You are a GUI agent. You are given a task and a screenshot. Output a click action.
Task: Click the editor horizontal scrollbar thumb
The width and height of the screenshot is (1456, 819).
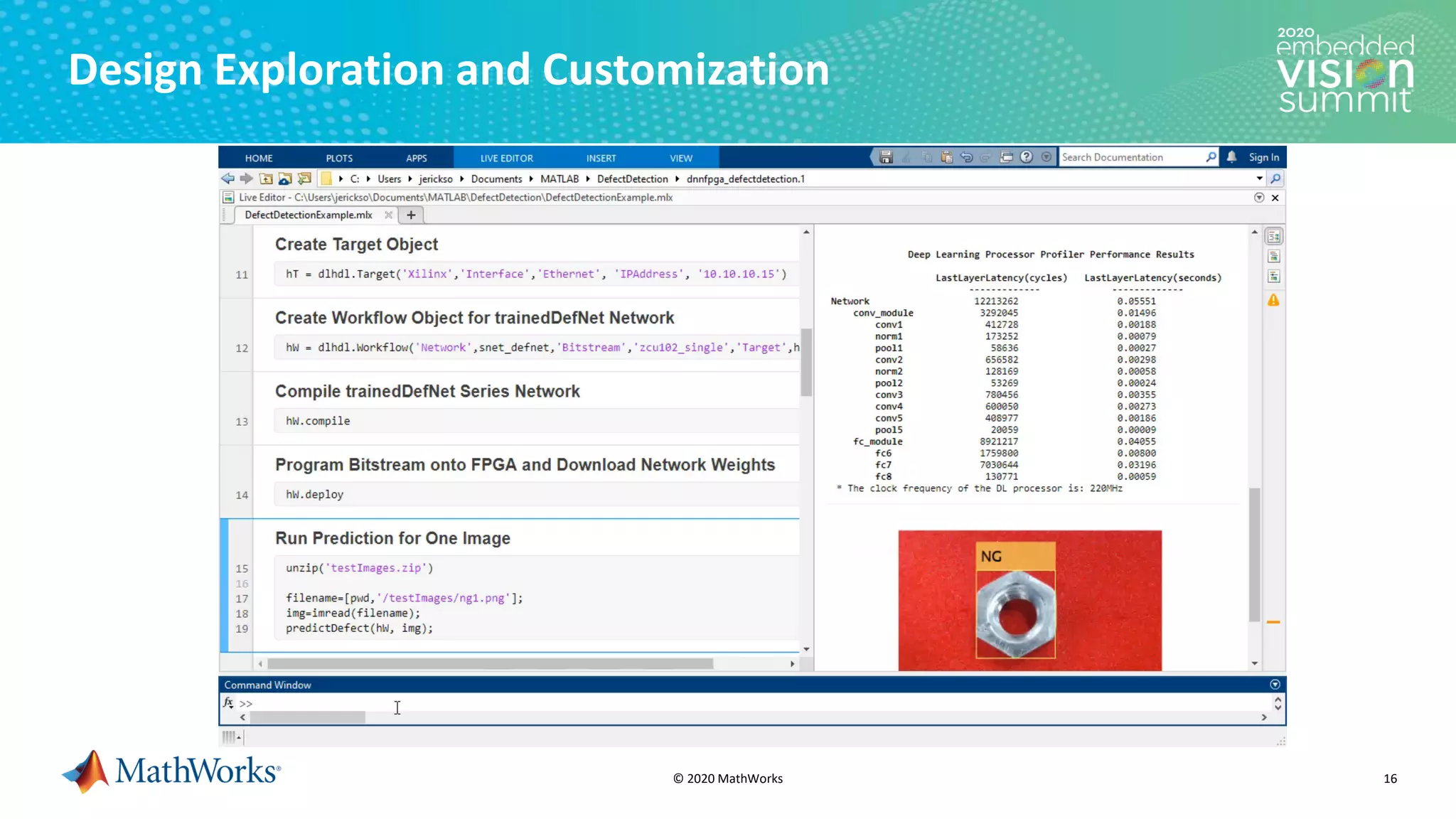coord(490,663)
